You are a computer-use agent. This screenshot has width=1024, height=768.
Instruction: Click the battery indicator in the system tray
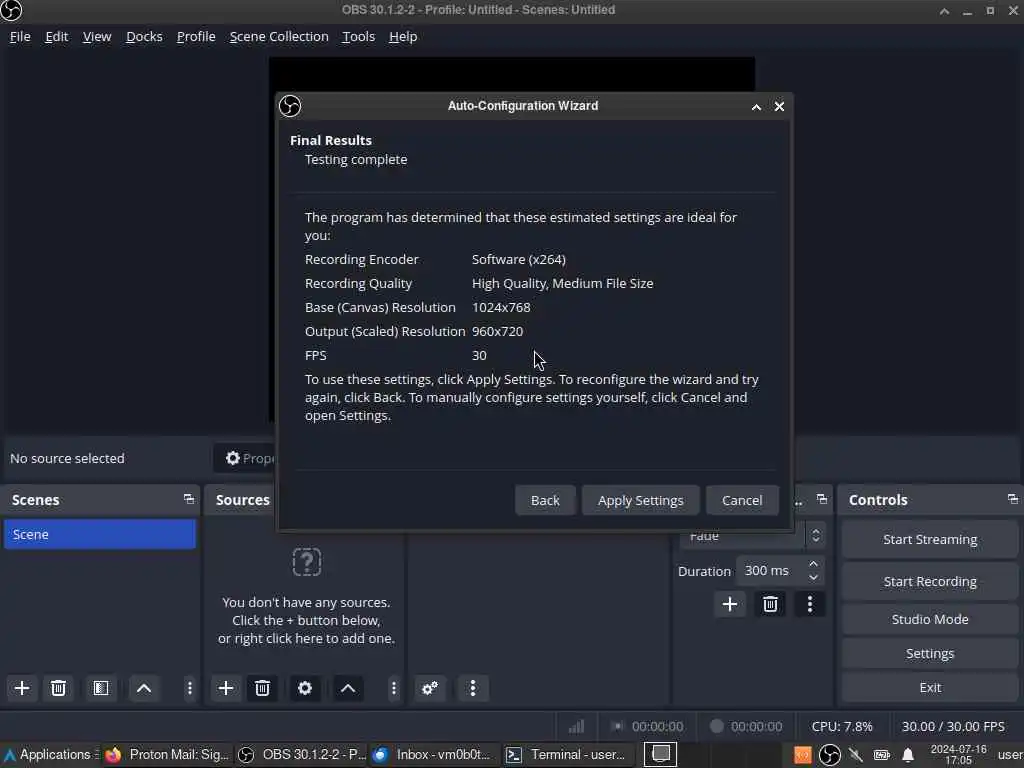882,755
